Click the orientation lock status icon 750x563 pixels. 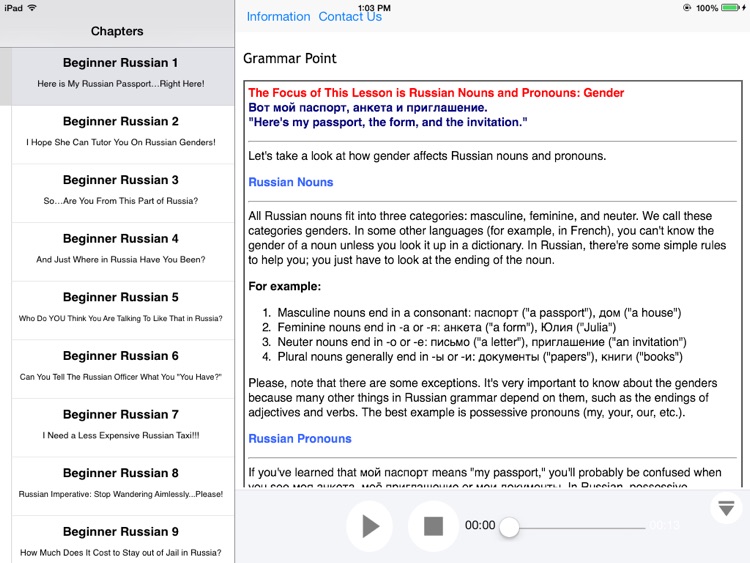[x=687, y=8]
